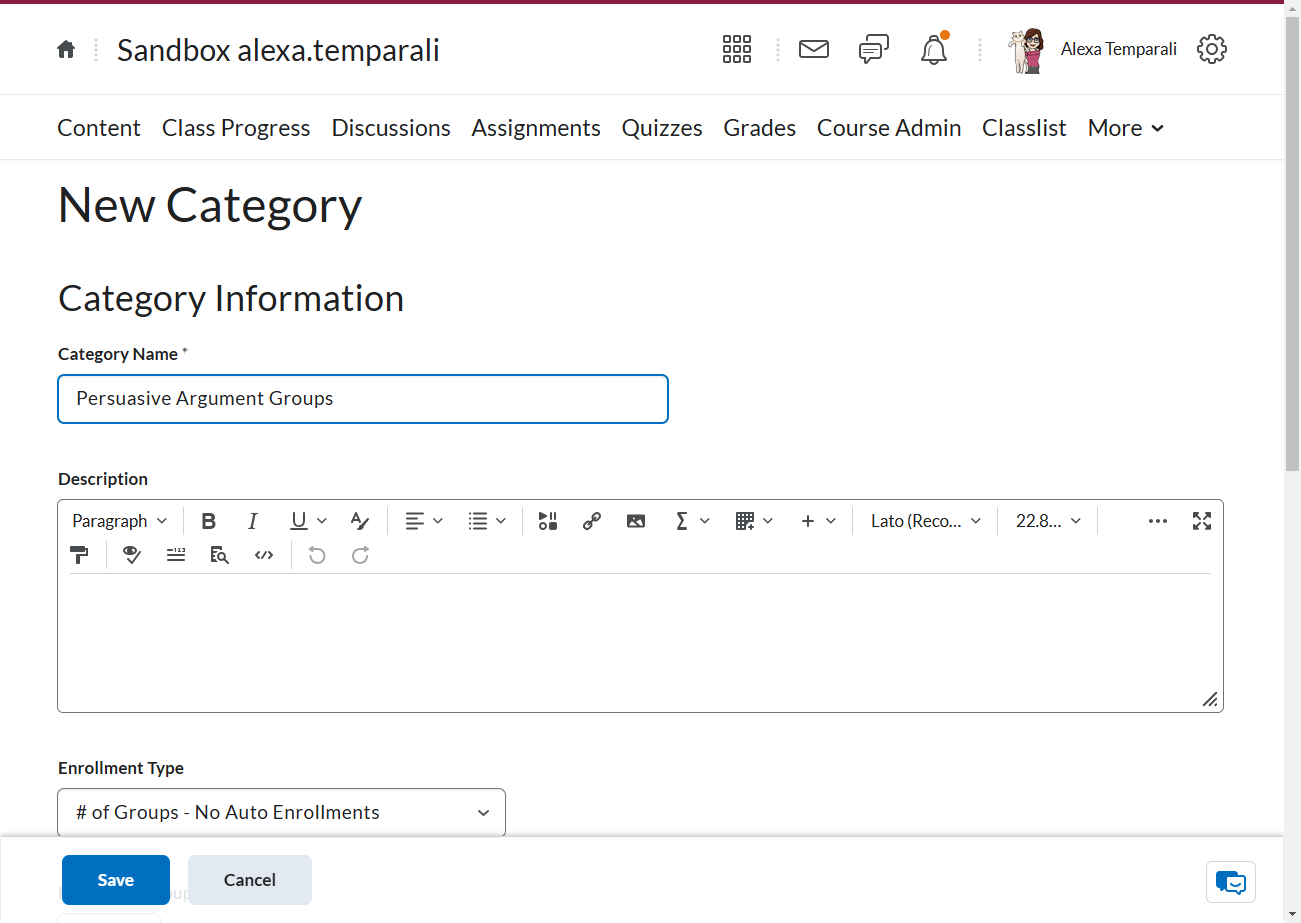Open the chat support widget
1301x923 pixels.
(x=1231, y=882)
